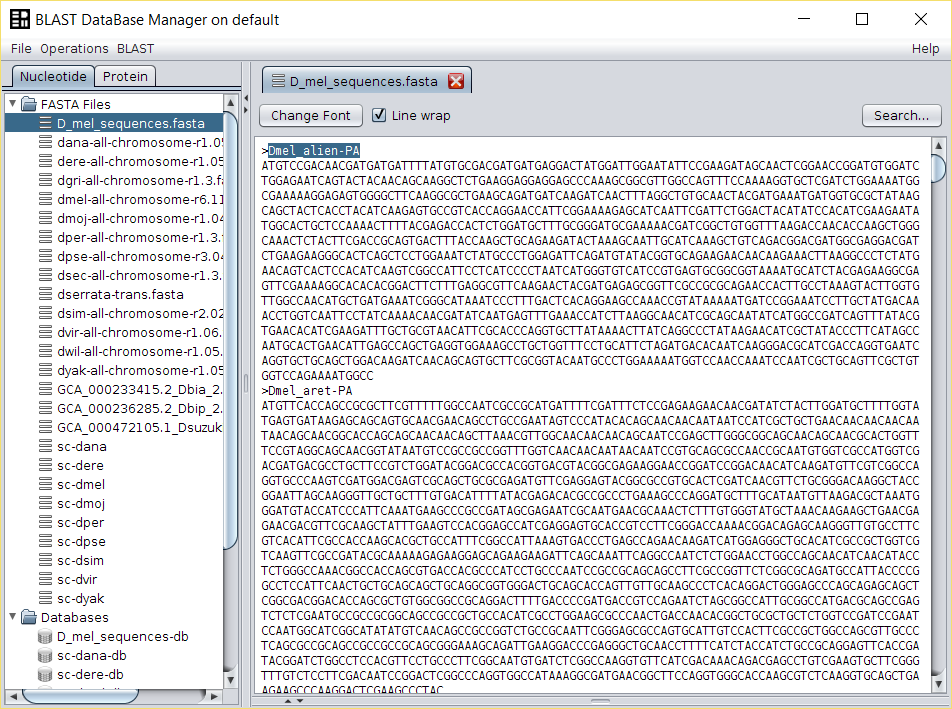Click the database icon beside sc-dana-db
The height and width of the screenshot is (709, 952).
pyautogui.click(x=45, y=656)
